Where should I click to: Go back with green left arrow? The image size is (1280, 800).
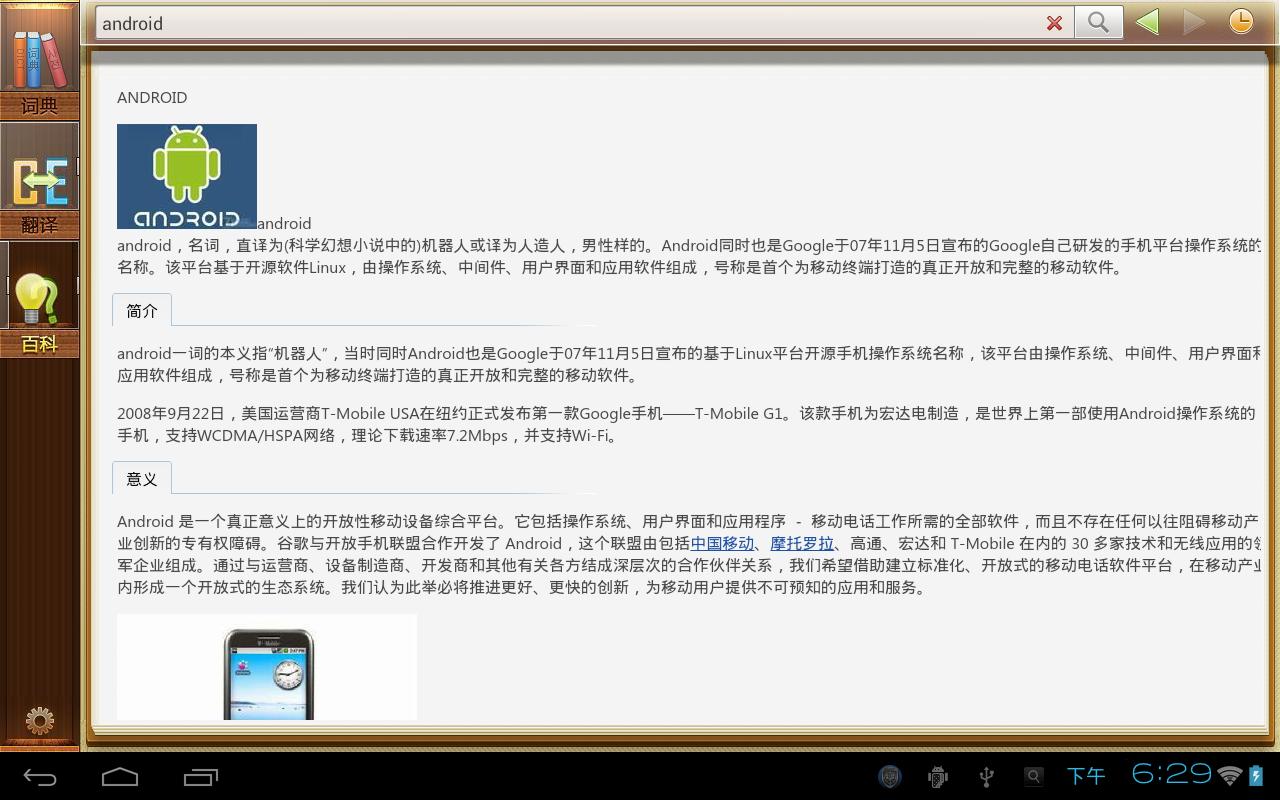(1147, 22)
